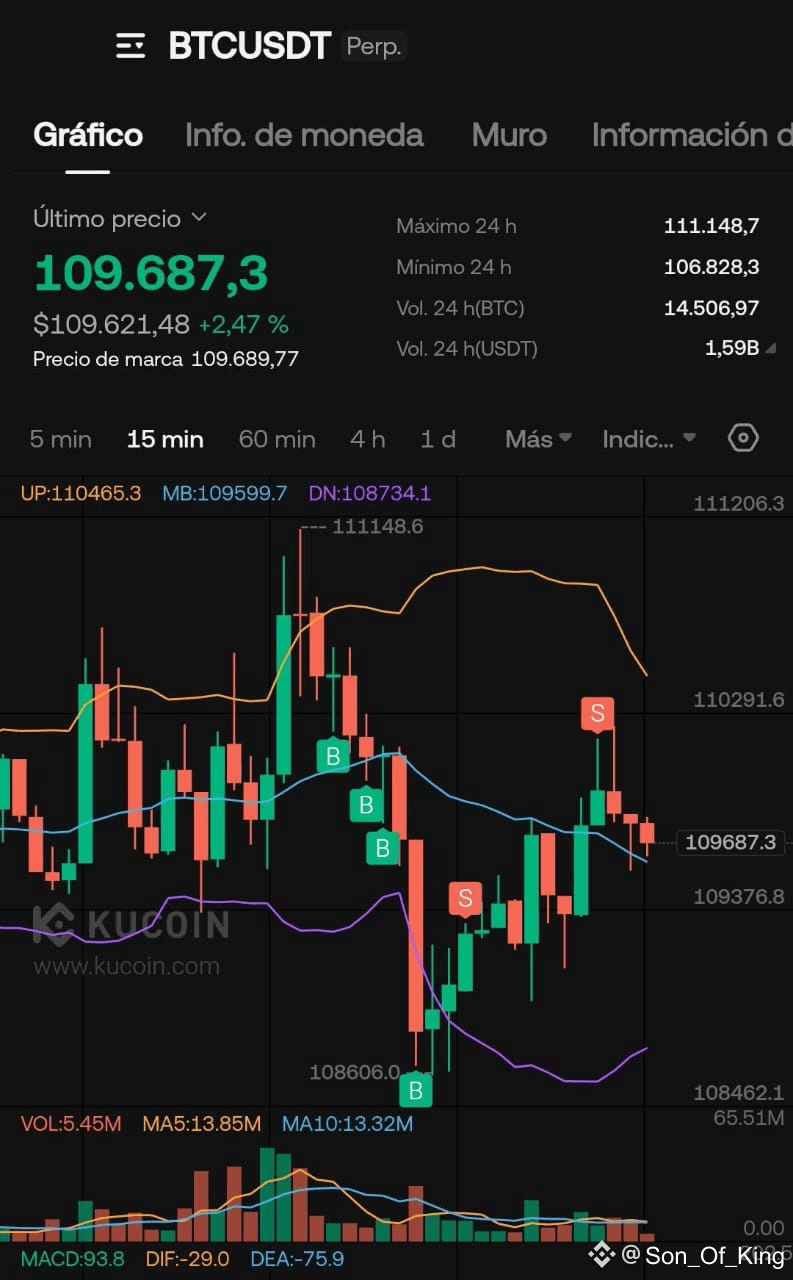Open the Más timeframe dropdown

point(538,439)
